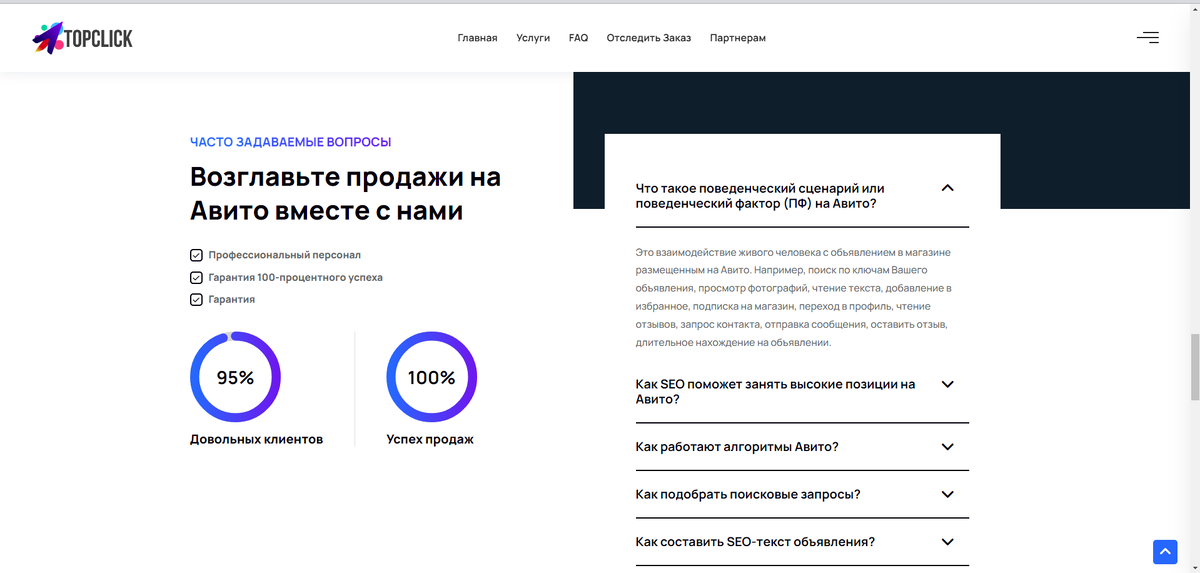Click question Как подобрать поисковые запросы?

748,495
